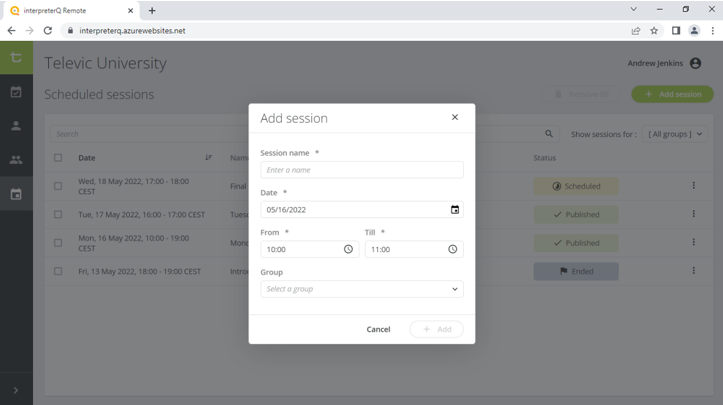Click the From time field 10:00
The height and width of the screenshot is (405, 723).
click(x=309, y=249)
